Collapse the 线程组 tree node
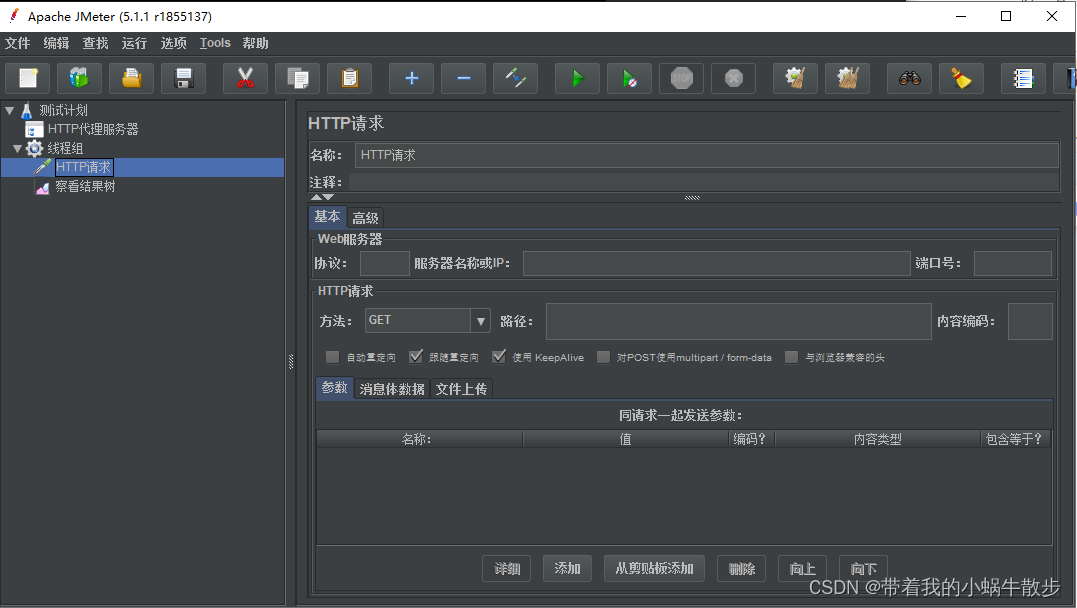Screen dimensions: 1077x608 pos(18,148)
